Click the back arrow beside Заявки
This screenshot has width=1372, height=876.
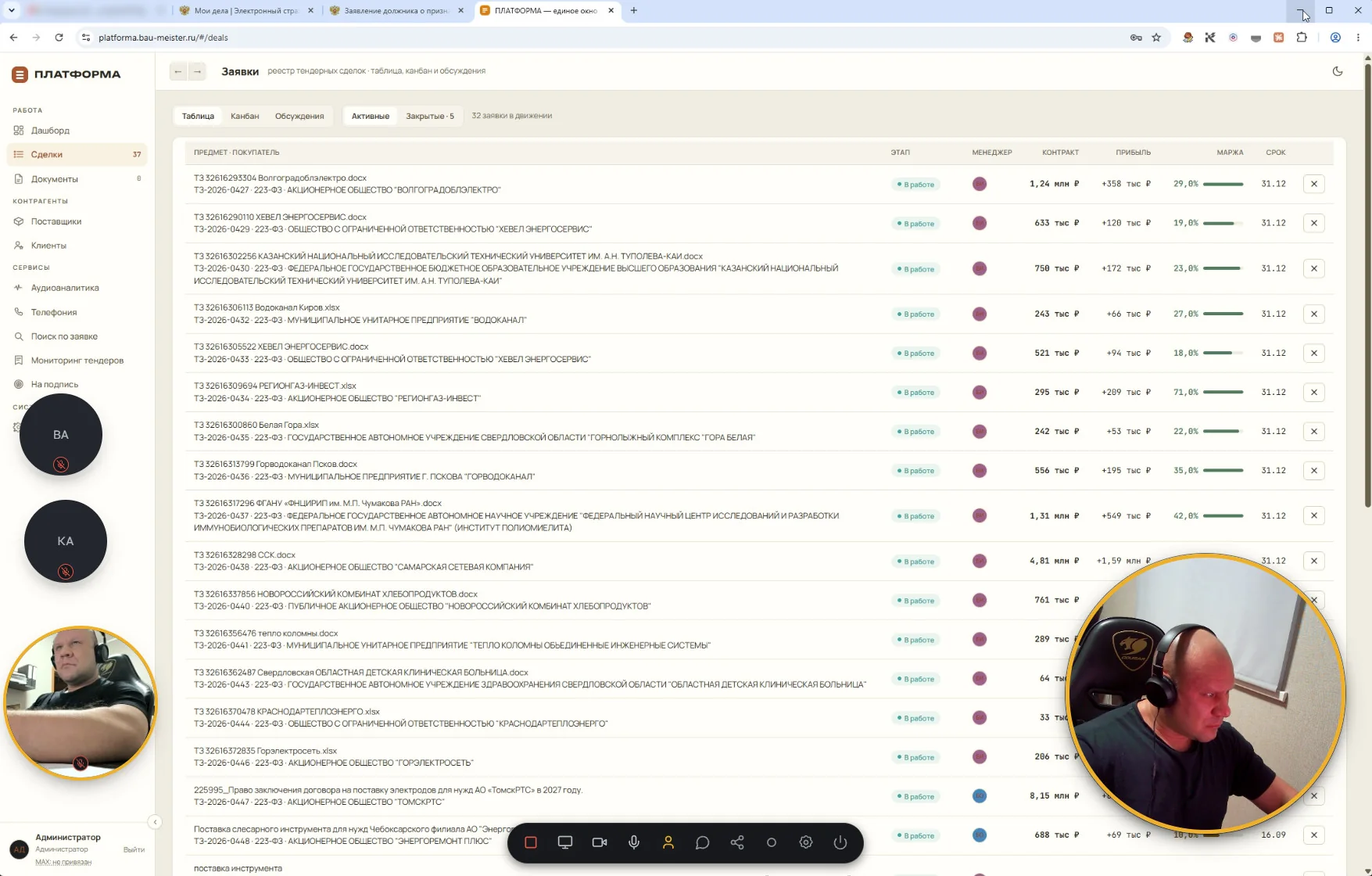click(x=178, y=71)
